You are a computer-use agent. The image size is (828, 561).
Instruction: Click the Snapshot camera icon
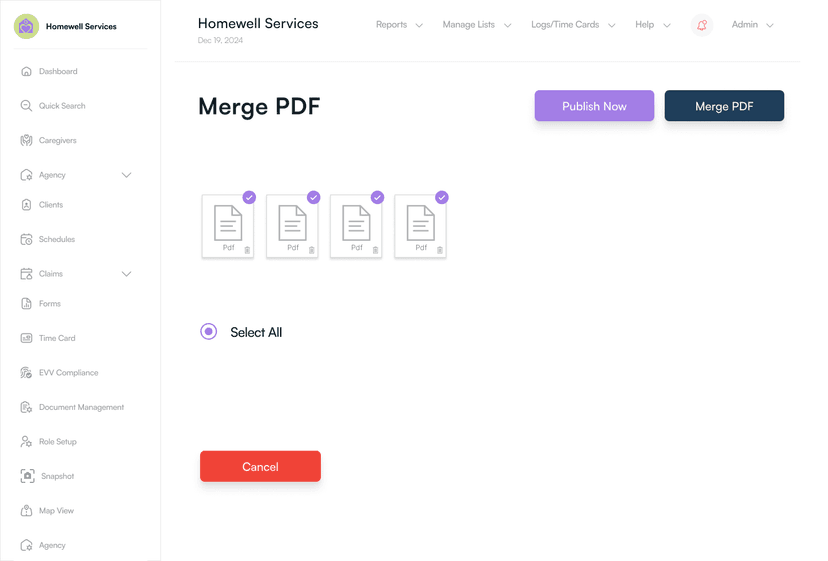[x=28, y=477]
